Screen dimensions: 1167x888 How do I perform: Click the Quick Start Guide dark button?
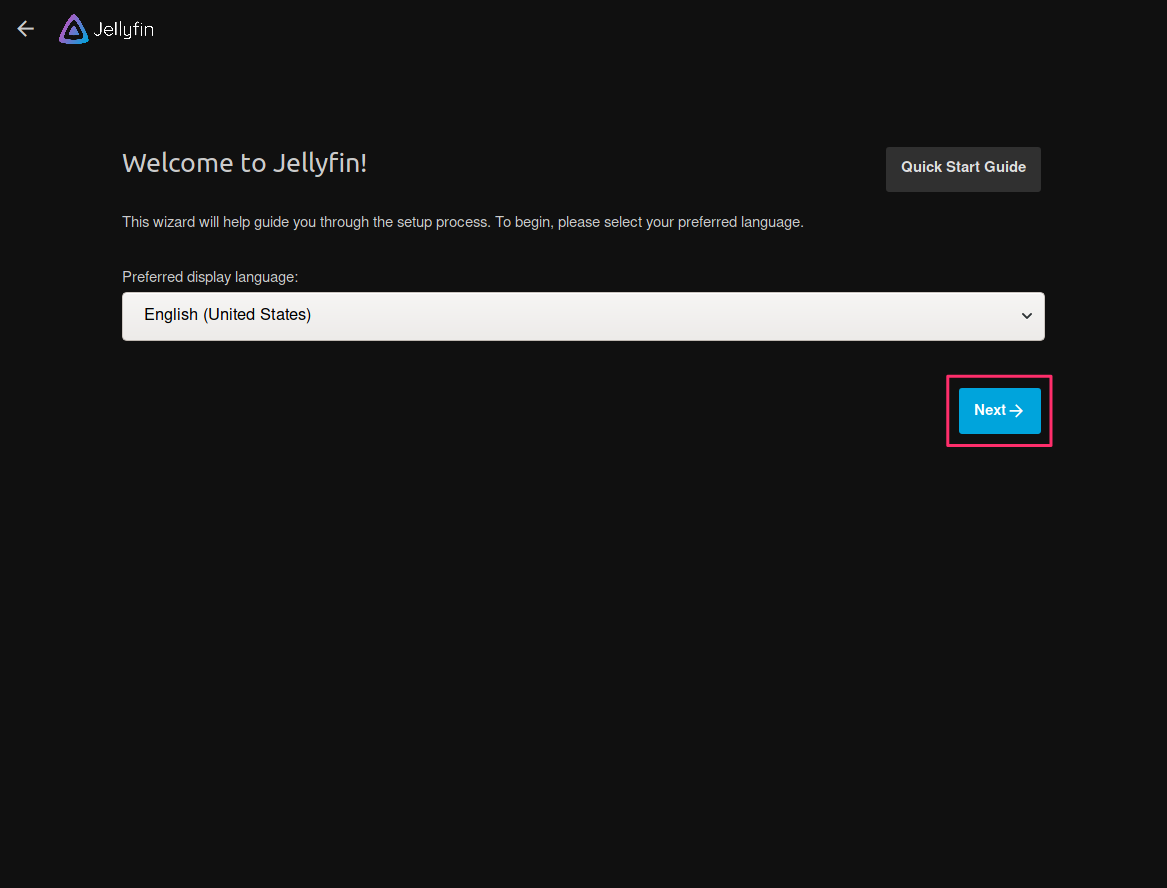[963, 168]
